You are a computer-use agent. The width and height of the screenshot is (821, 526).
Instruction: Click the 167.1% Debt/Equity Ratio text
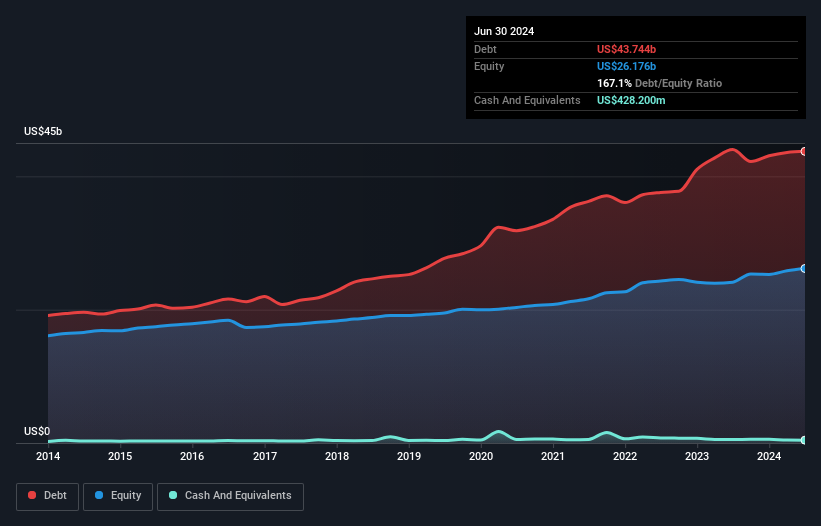point(659,83)
